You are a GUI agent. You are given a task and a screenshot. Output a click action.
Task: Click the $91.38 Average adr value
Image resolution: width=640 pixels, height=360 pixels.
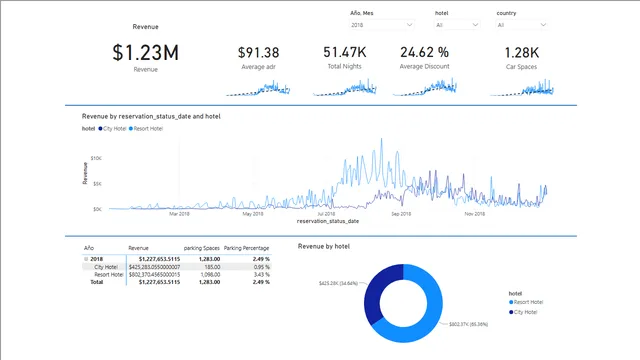[258, 52]
